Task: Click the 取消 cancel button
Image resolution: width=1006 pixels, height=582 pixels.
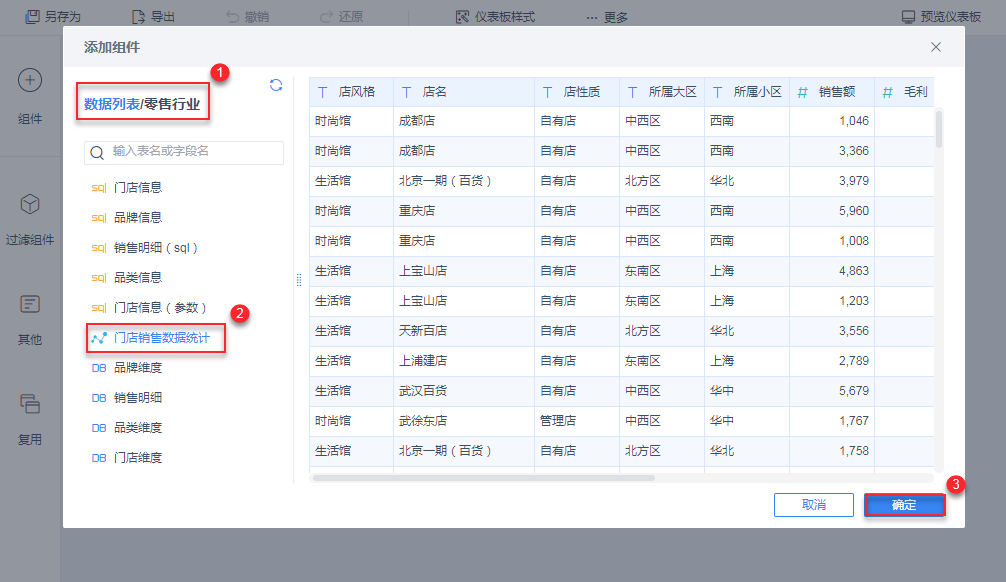Action: pos(814,505)
